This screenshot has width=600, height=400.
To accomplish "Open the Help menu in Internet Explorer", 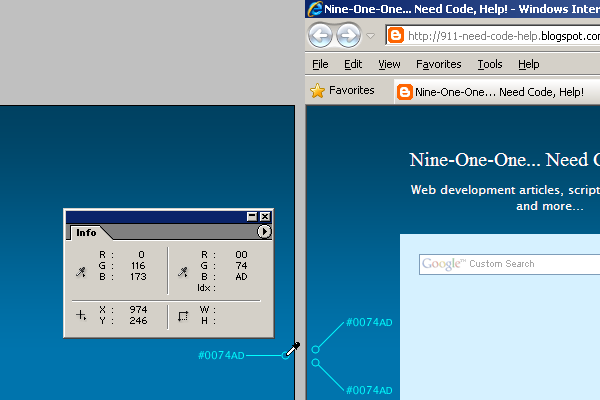I will (x=528, y=64).
